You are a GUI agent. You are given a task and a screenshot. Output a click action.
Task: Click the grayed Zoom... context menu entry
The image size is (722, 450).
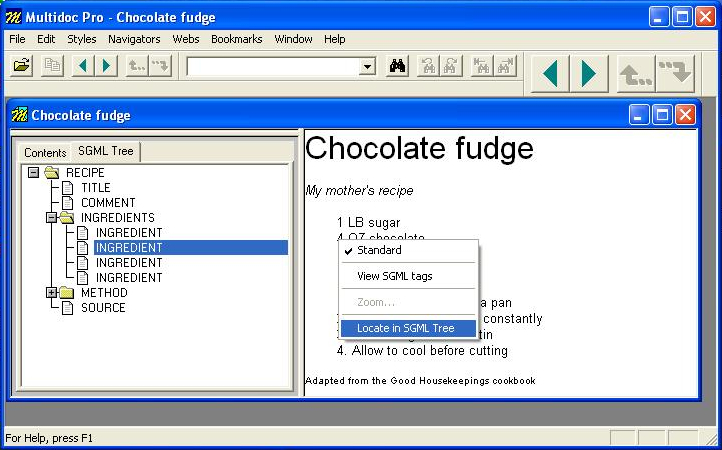(x=408, y=302)
